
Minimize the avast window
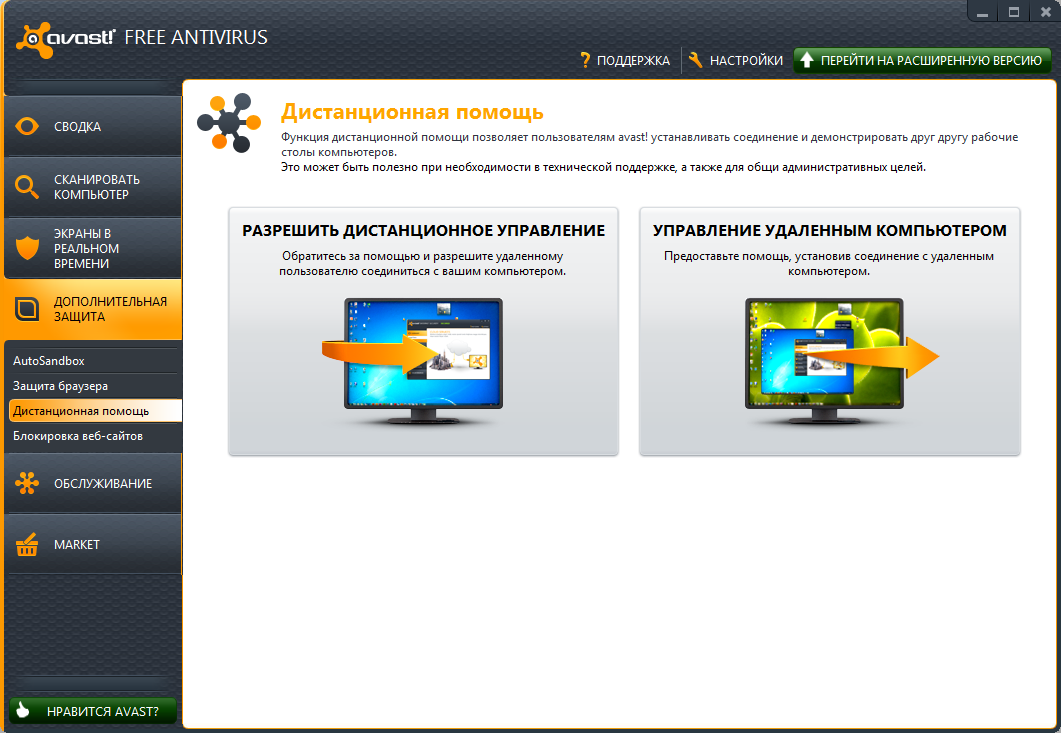pos(983,12)
